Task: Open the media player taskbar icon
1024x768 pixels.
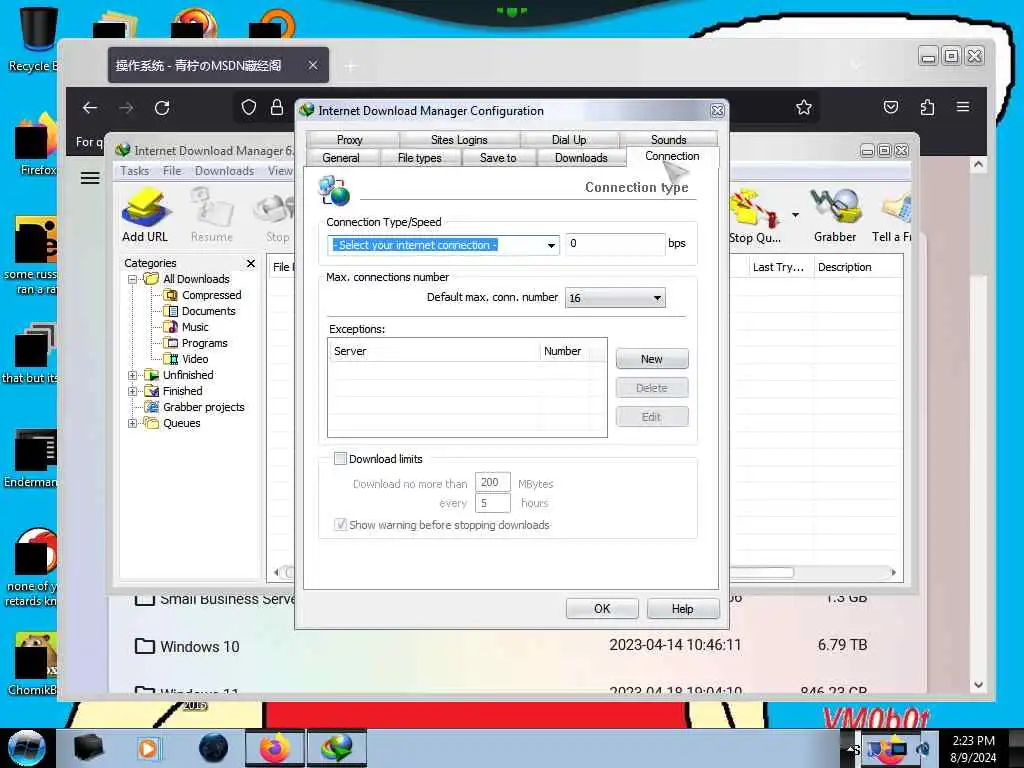Action: 148,748
